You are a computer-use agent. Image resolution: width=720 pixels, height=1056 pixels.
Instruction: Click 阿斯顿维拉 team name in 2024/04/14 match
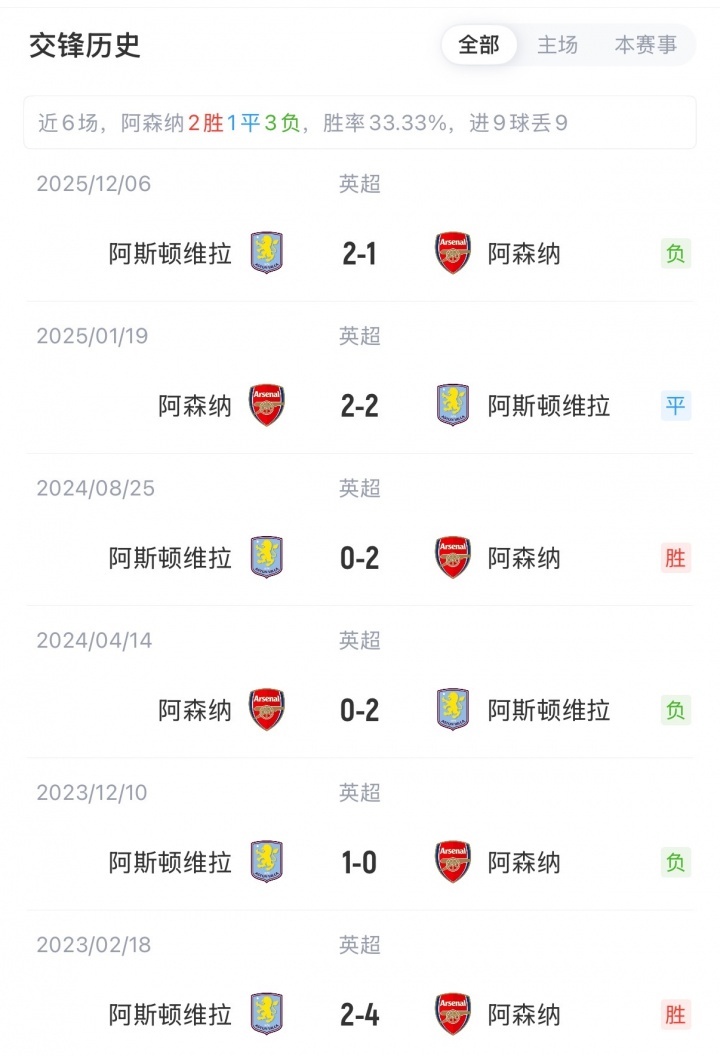tap(549, 710)
